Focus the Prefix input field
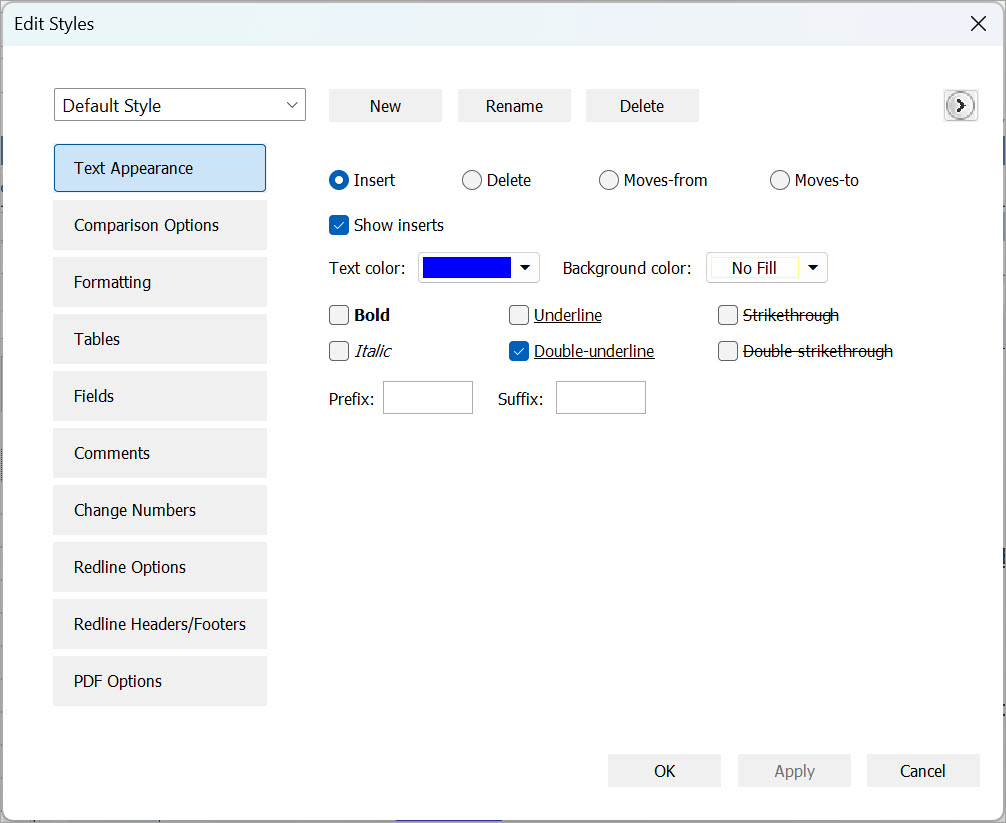 (428, 398)
